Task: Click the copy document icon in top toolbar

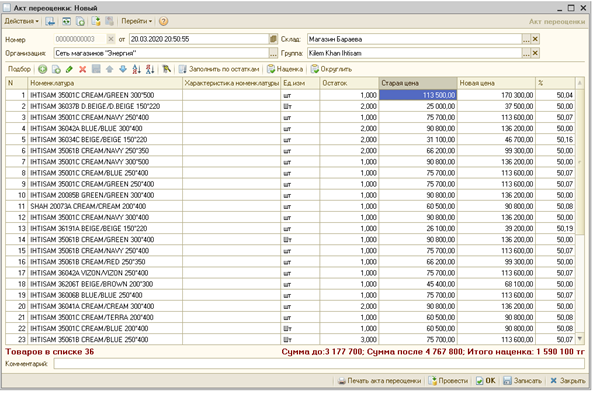Action: click(81, 21)
